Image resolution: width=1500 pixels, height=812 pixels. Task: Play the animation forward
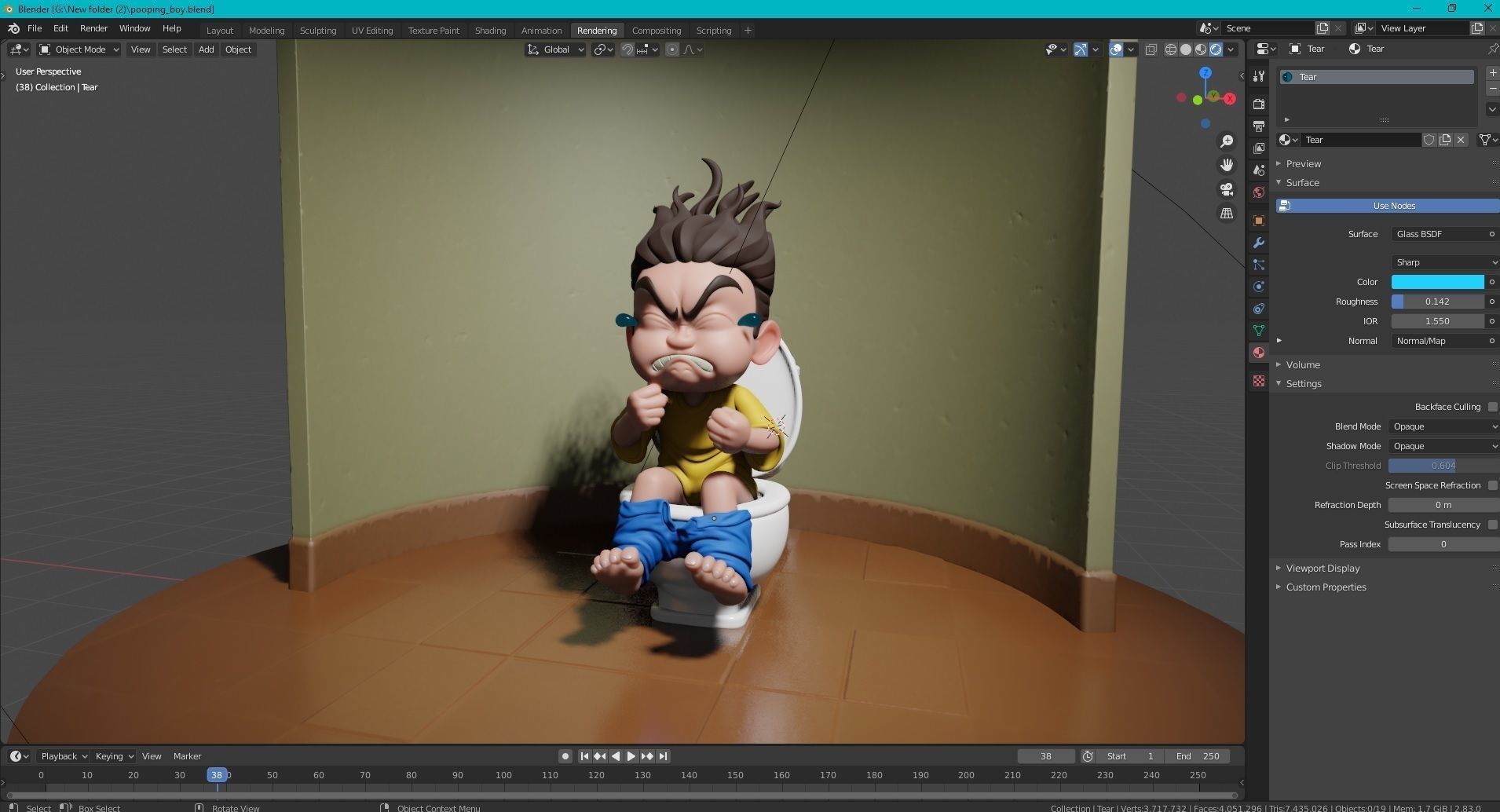pyautogui.click(x=631, y=756)
